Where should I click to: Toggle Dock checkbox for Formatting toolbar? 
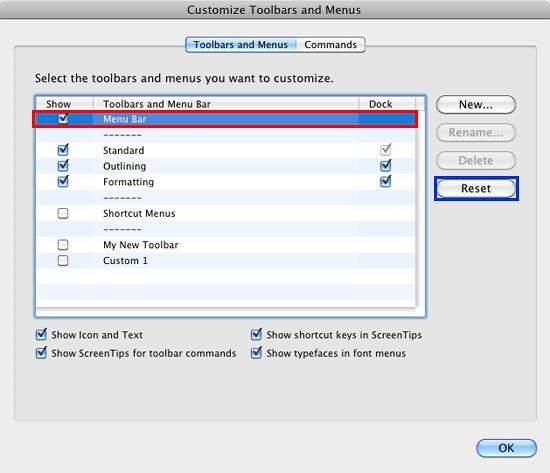385,181
